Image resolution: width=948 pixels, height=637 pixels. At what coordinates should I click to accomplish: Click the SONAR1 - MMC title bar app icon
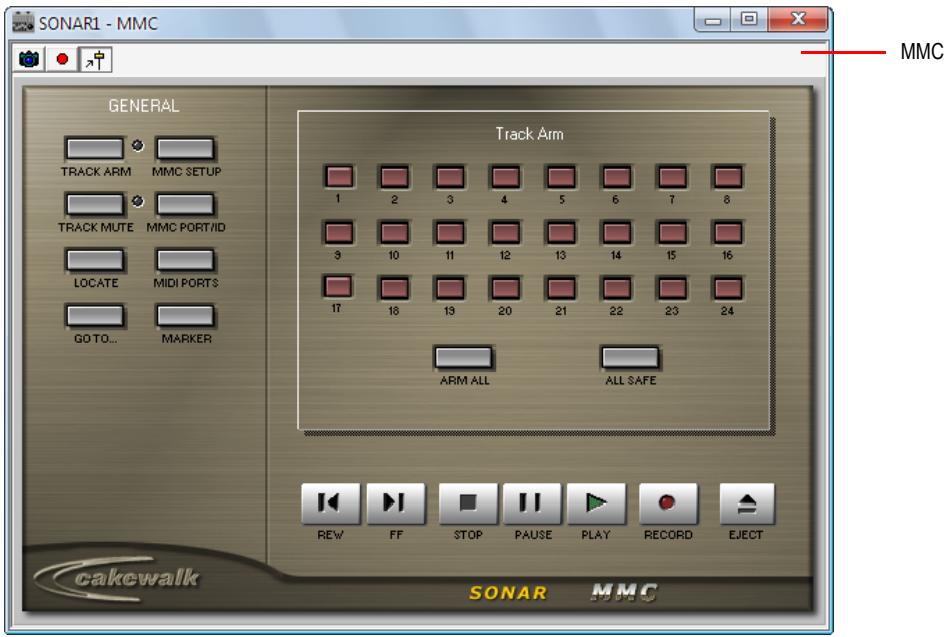24,22
